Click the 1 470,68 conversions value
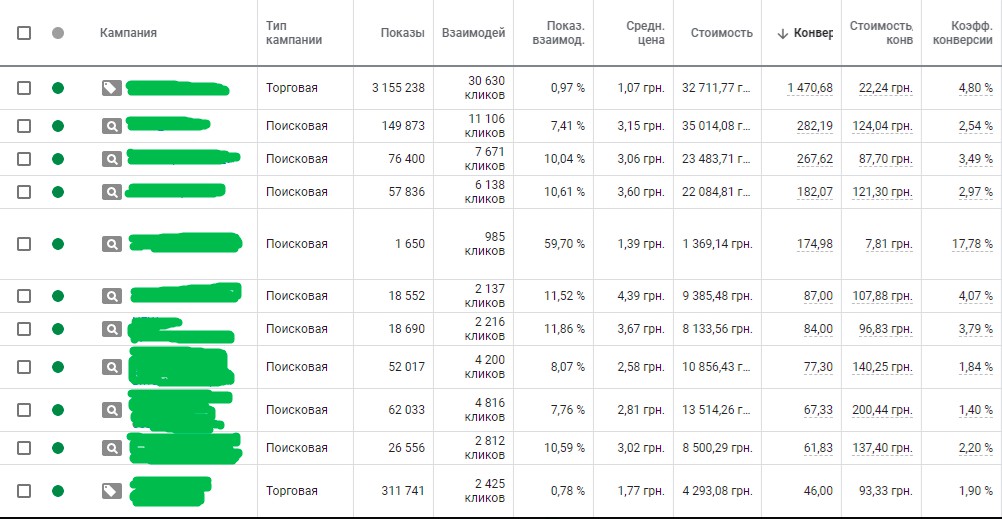The height and width of the screenshot is (519, 1002). pos(809,88)
